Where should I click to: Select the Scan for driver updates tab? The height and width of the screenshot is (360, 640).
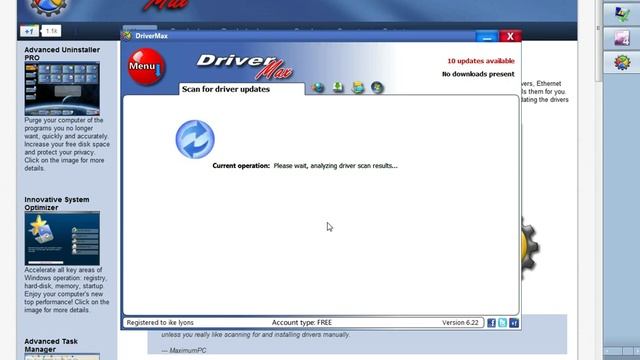click(x=242, y=89)
